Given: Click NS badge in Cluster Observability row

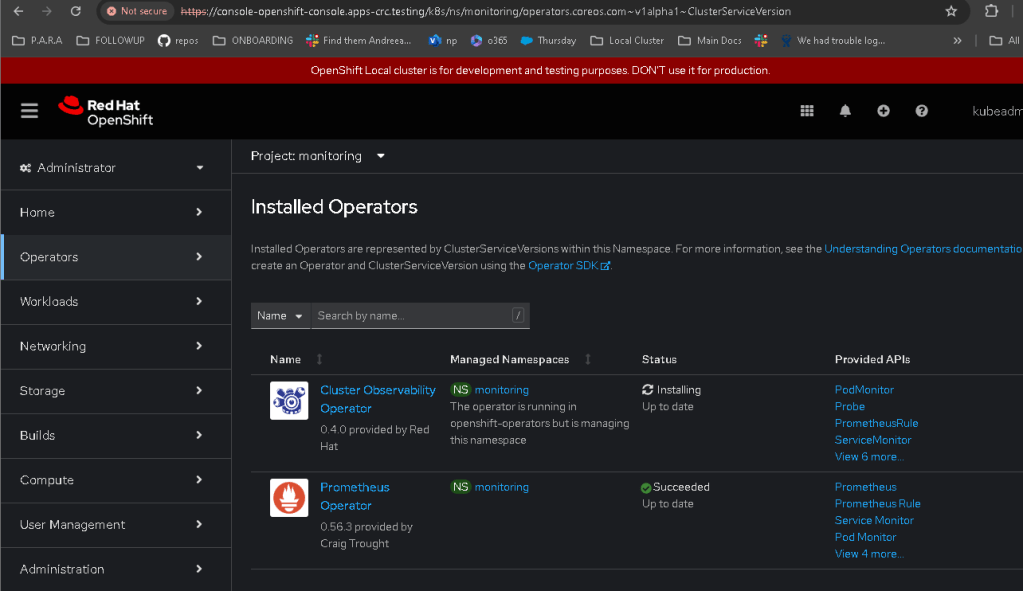Looking at the screenshot, I should pos(461,389).
